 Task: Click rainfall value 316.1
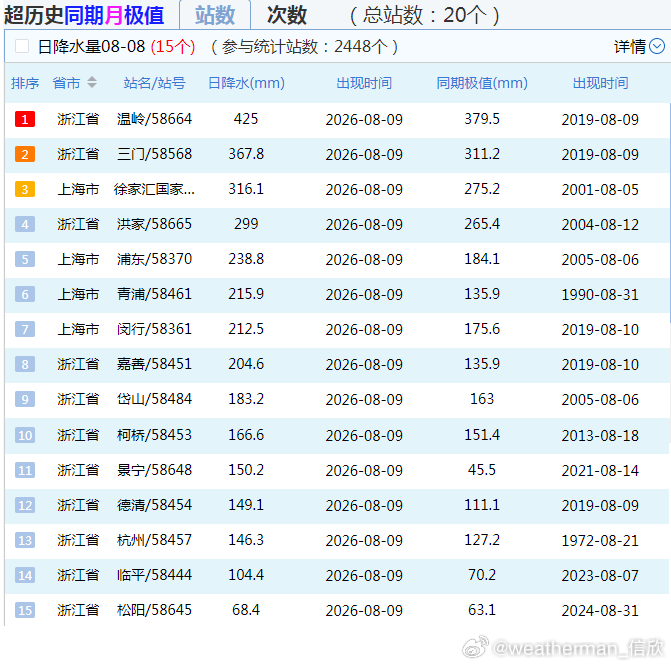click(246, 189)
